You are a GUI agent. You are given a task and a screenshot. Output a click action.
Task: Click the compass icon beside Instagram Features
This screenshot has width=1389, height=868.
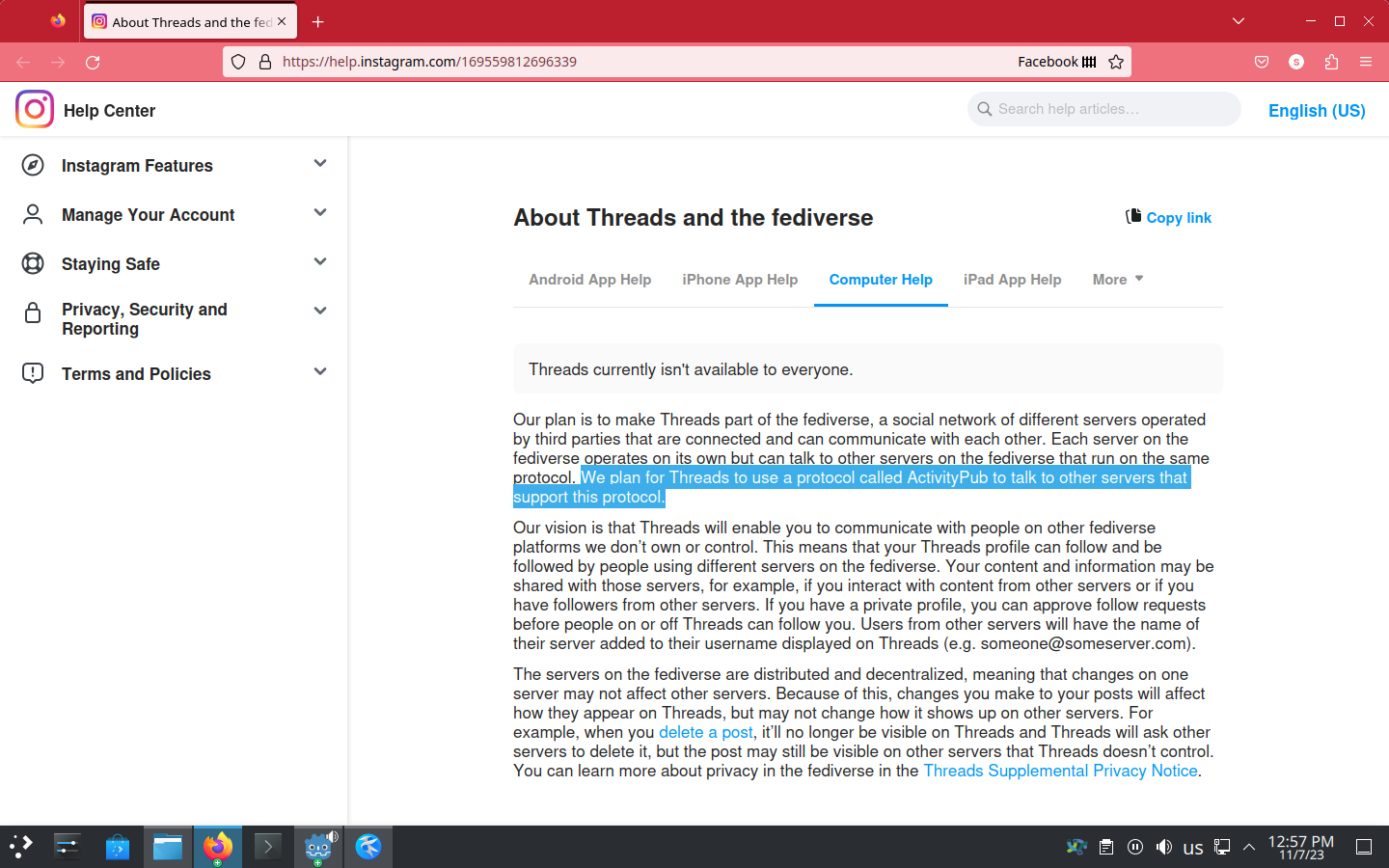[33, 165]
